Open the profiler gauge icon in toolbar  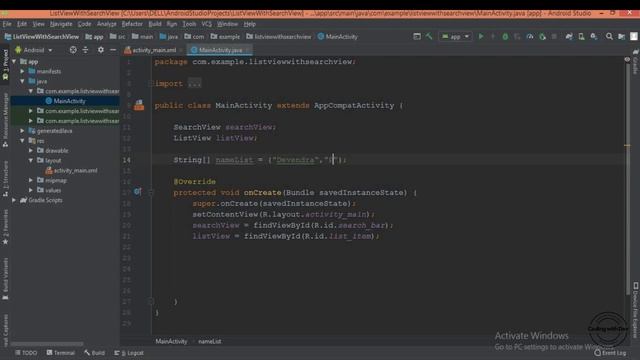point(530,37)
